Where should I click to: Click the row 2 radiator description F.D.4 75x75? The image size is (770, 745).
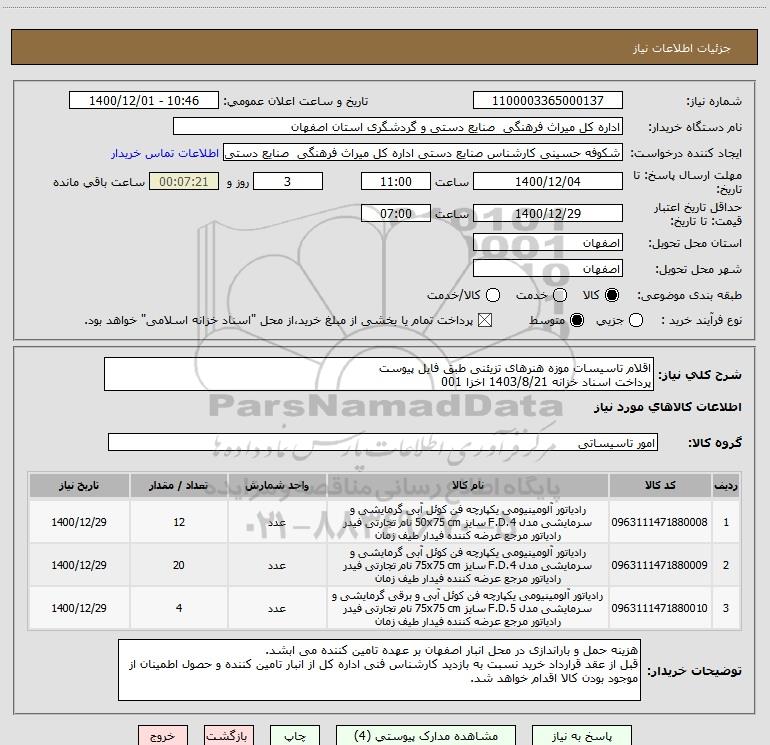click(x=468, y=565)
